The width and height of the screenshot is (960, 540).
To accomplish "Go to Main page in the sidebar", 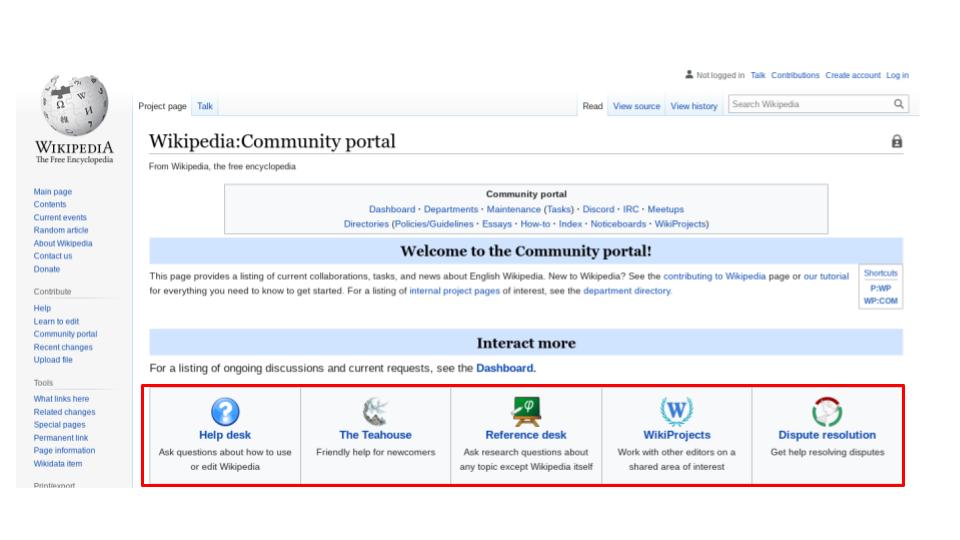I will 53,192.
